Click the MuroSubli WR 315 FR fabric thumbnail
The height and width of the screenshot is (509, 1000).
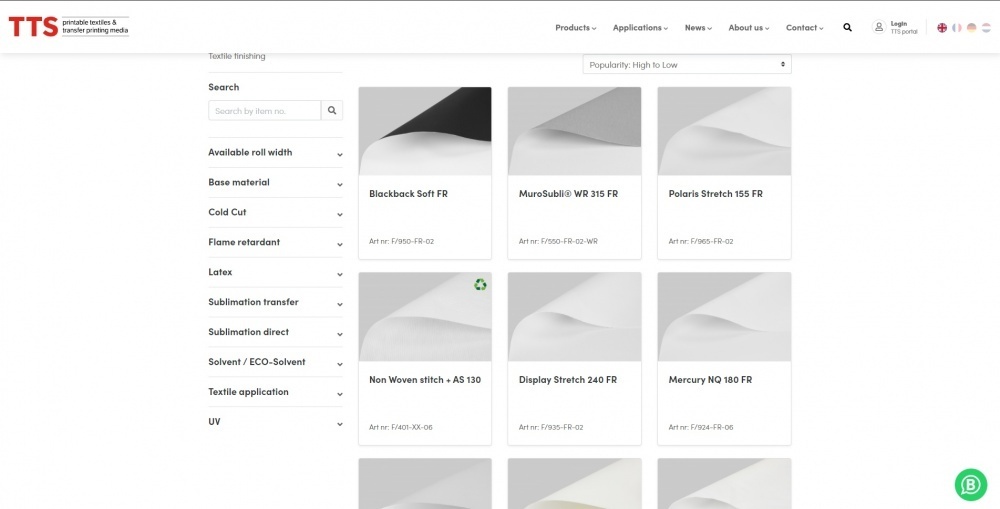(575, 131)
